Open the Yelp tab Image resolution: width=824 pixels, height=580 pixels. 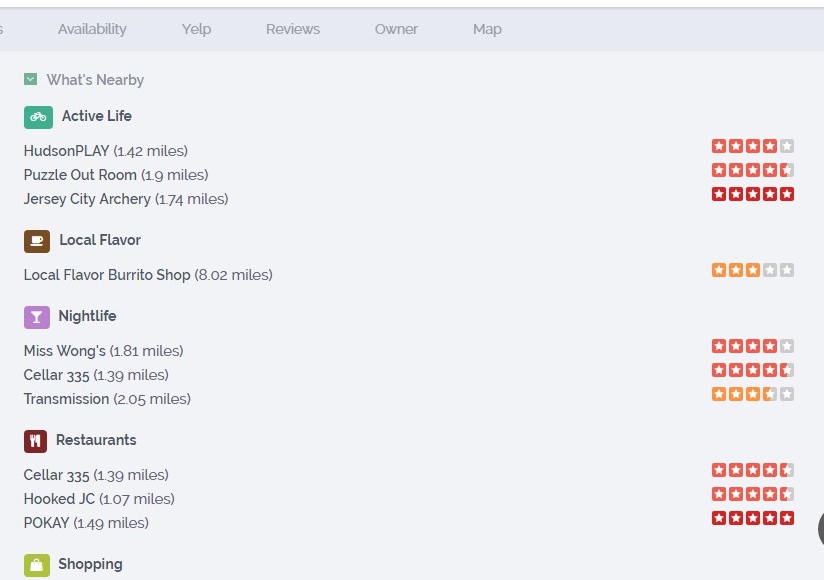coord(196,29)
